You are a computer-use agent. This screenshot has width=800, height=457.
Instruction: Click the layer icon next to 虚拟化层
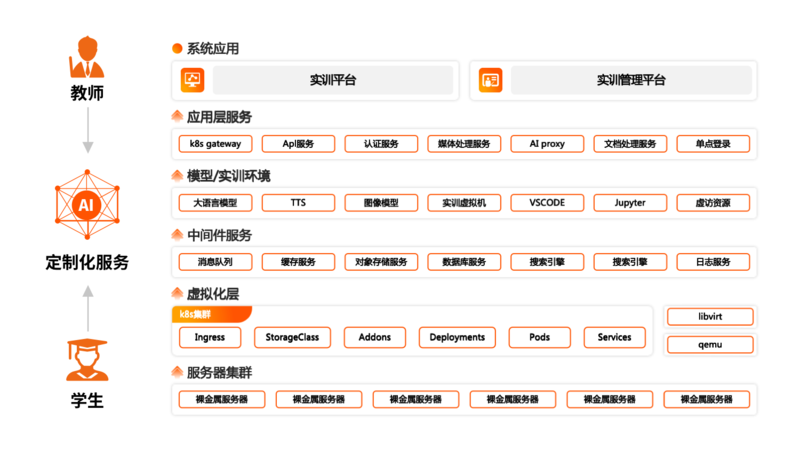pyautogui.click(x=177, y=294)
